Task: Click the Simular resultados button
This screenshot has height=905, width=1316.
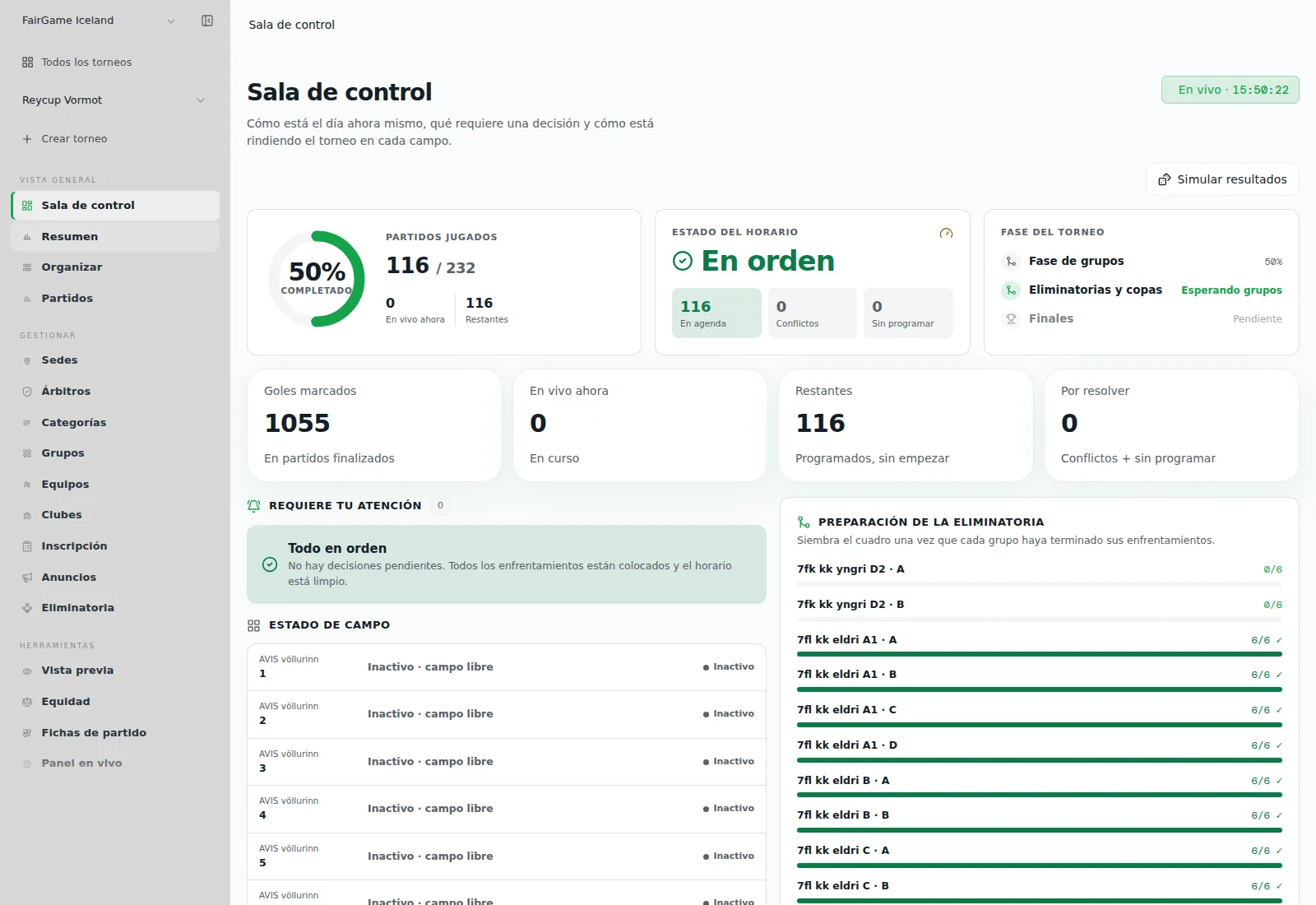Action: (1222, 179)
